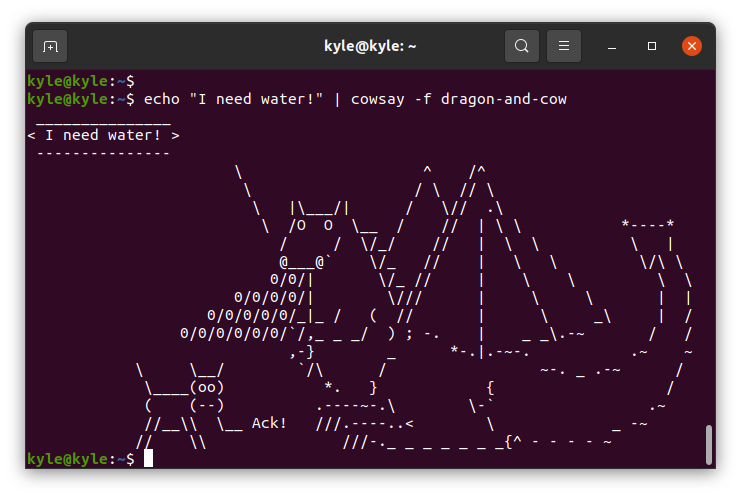The height and width of the screenshot is (497, 741).
Task: Close the terminal window
Action: [692, 46]
